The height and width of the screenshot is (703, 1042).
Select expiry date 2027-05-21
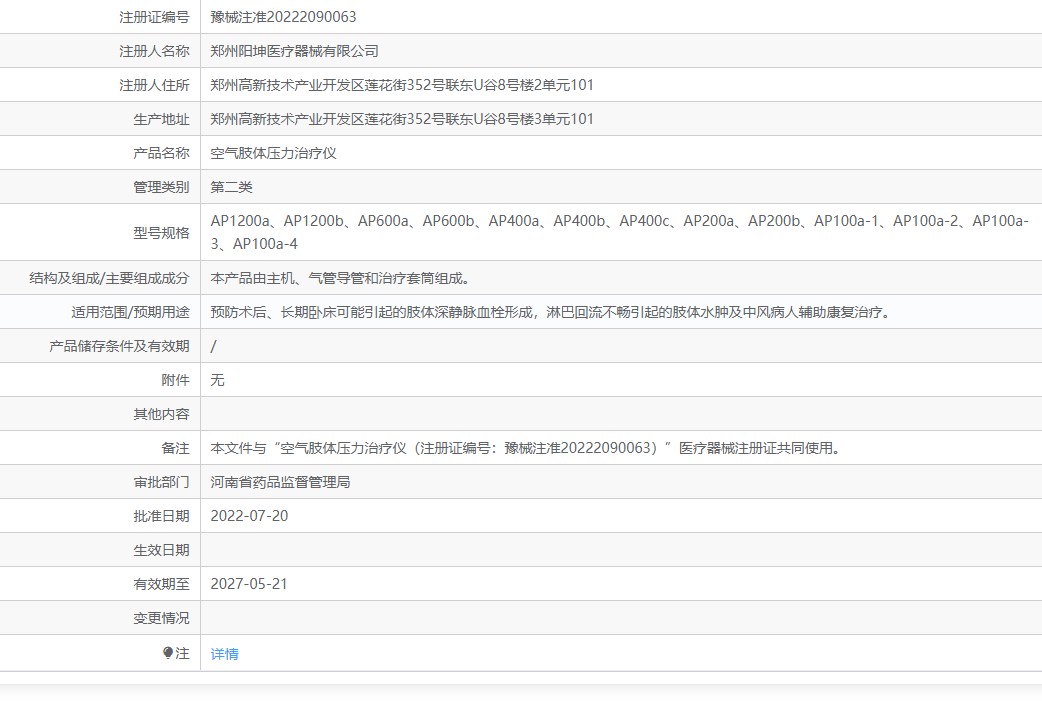click(249, 584)
